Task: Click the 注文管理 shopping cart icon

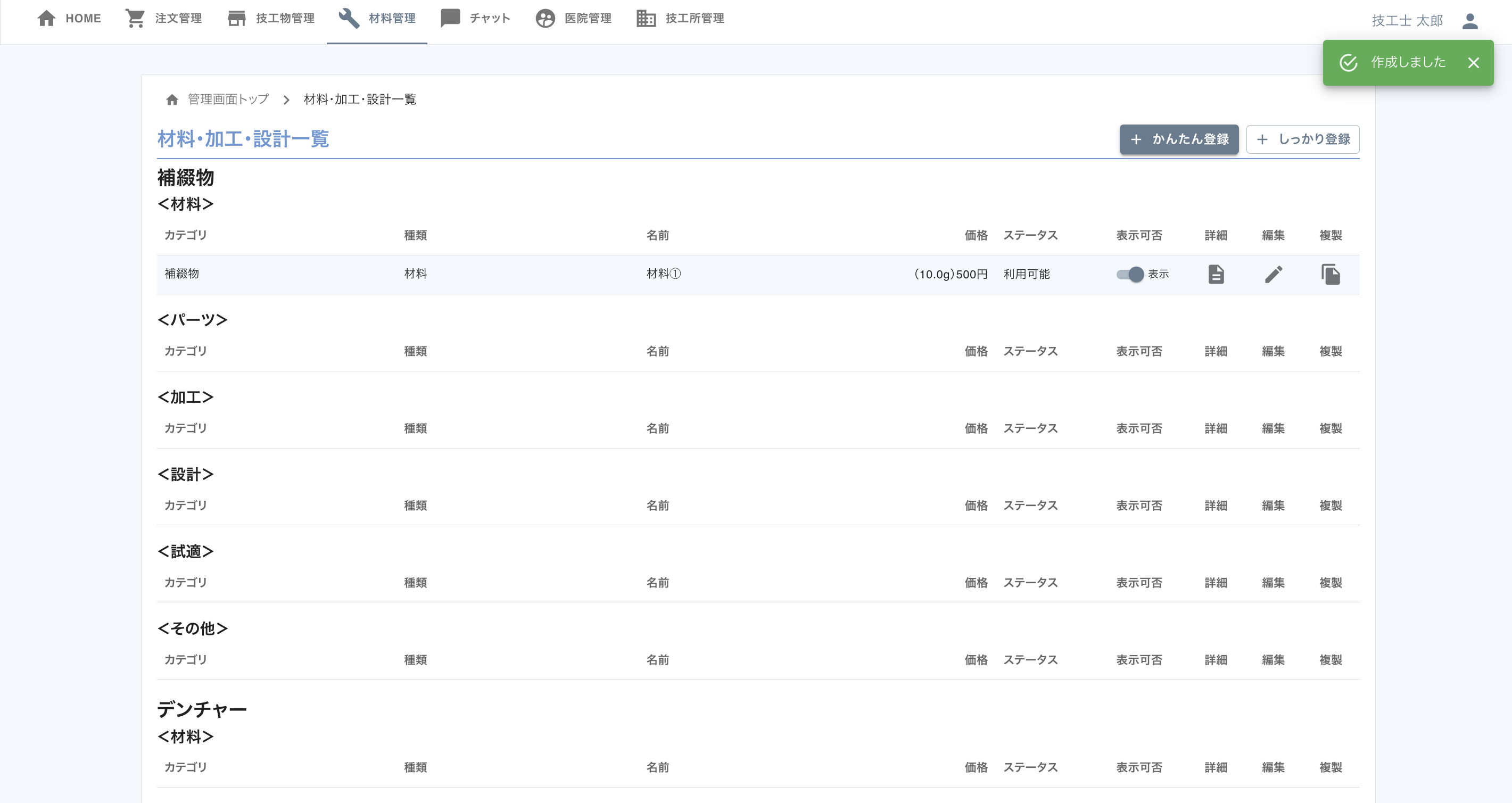Action: pyautogui.click(x=135, y=18)
